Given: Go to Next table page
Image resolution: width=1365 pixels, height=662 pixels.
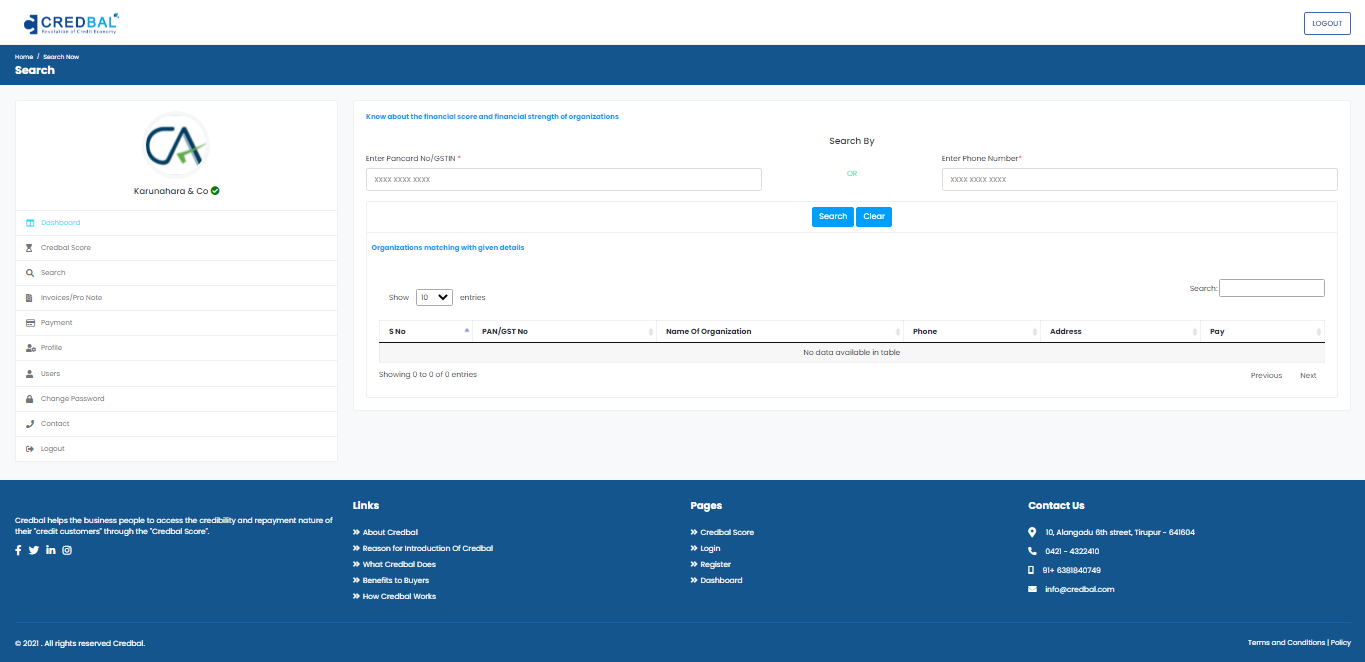Looking at the screenshot, I should (x=1308, y=376).
